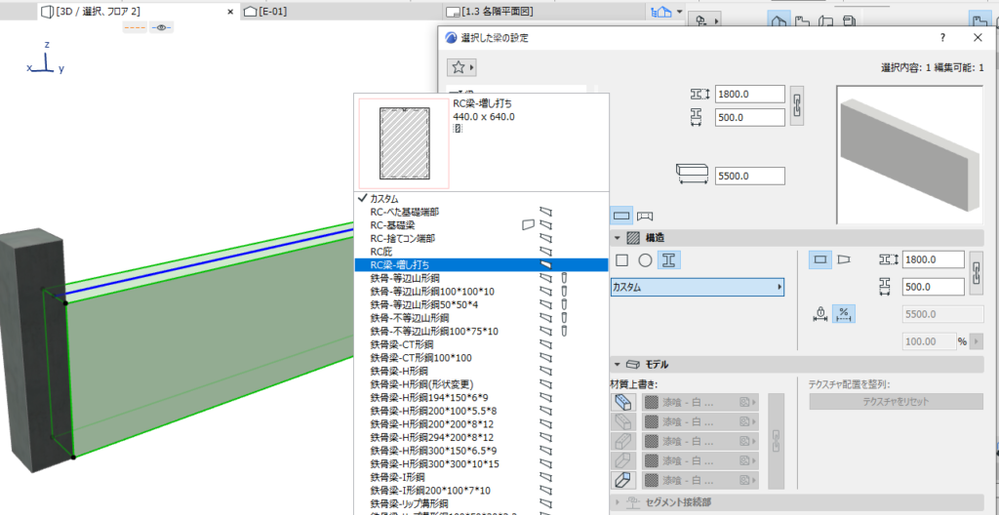This screenshot has height=515, width=999.
Task: Toggle the end surface material override icon
Action: click(624, 481)
